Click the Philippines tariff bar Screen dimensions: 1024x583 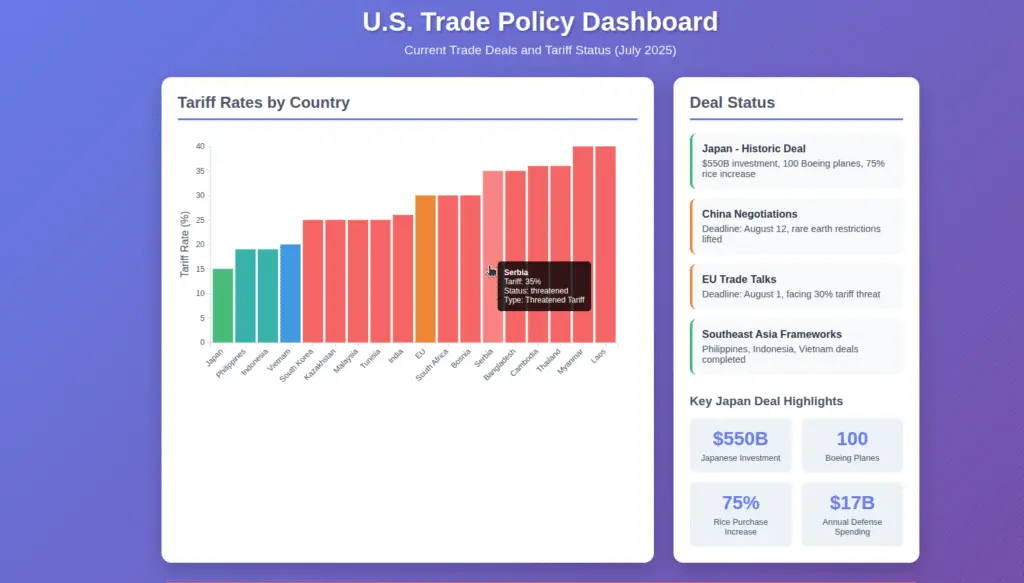(245, 296)
